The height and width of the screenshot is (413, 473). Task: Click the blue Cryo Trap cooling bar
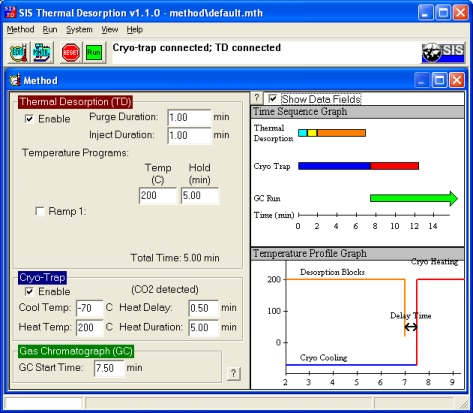tap(334, 166)
